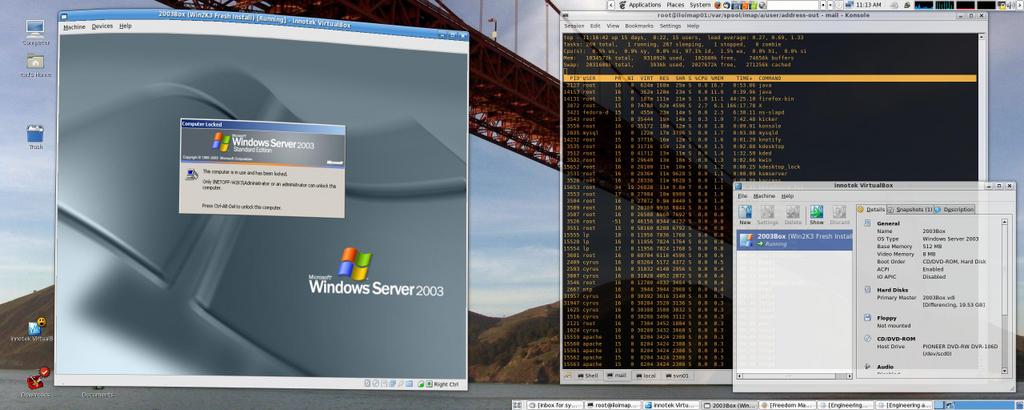
Task: Click the CD/DVD-ROM section icon
Action: click(x=867, y=339)
